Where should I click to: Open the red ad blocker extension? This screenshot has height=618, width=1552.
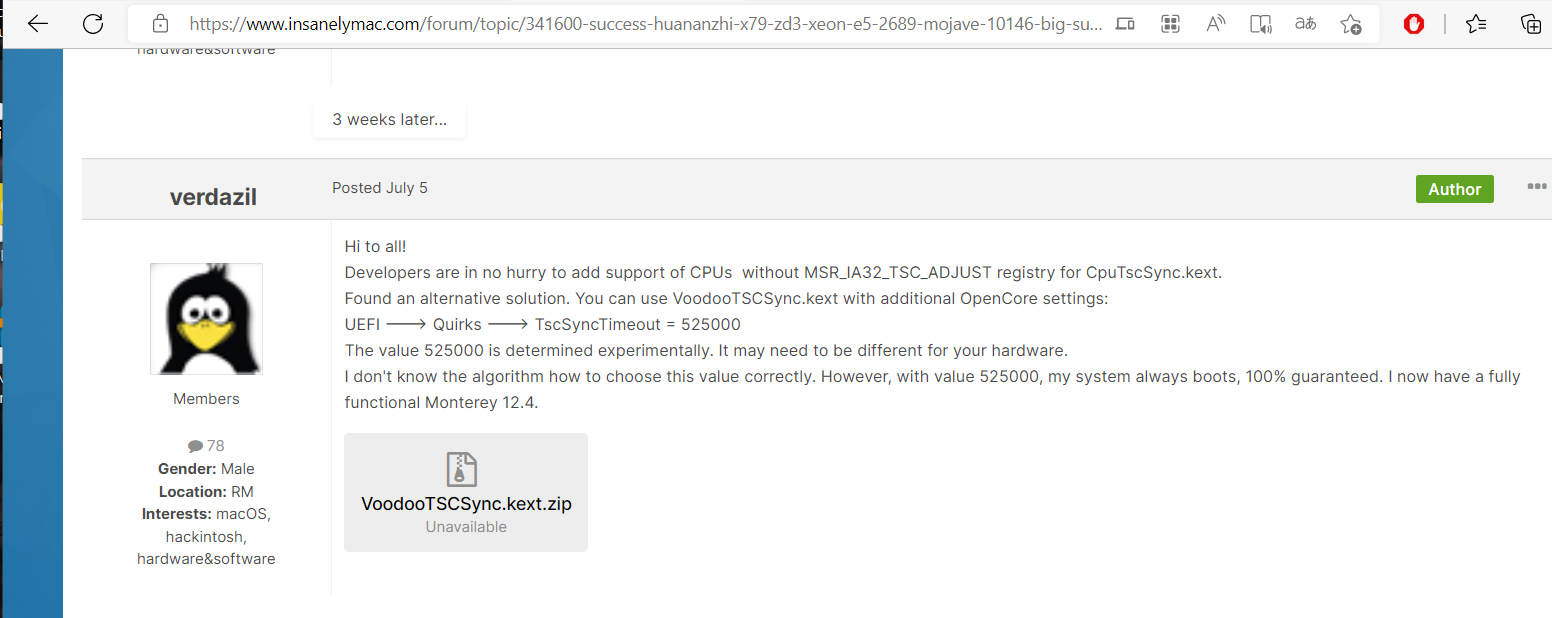[1414, 24]
